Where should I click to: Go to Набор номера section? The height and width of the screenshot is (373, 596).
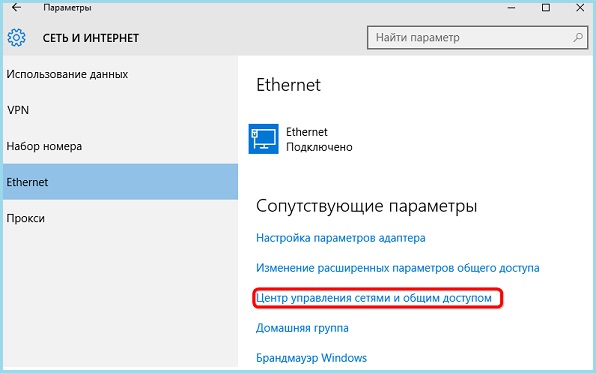(120, 146)
